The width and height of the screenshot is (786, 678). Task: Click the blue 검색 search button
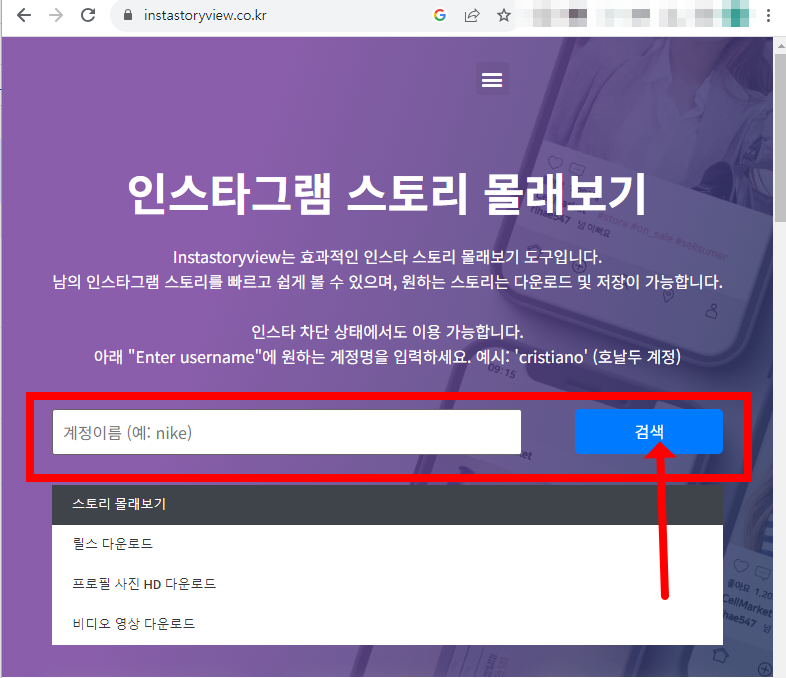tap(649, 431)
